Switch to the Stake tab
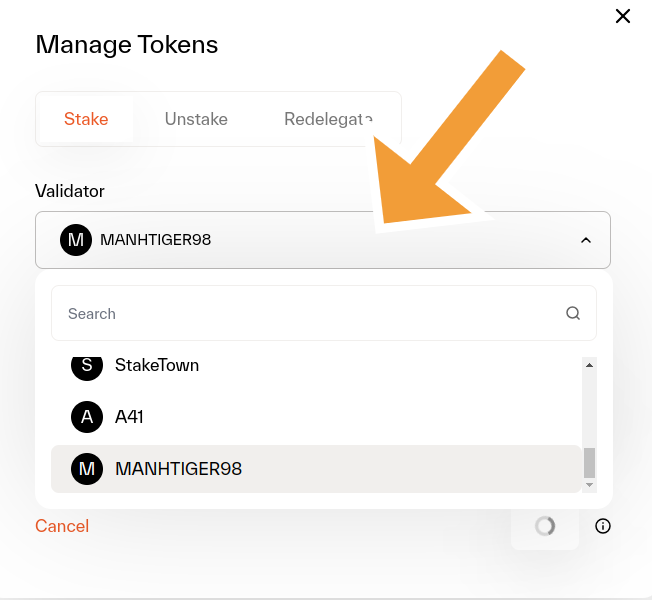 [x=86, y=119]
